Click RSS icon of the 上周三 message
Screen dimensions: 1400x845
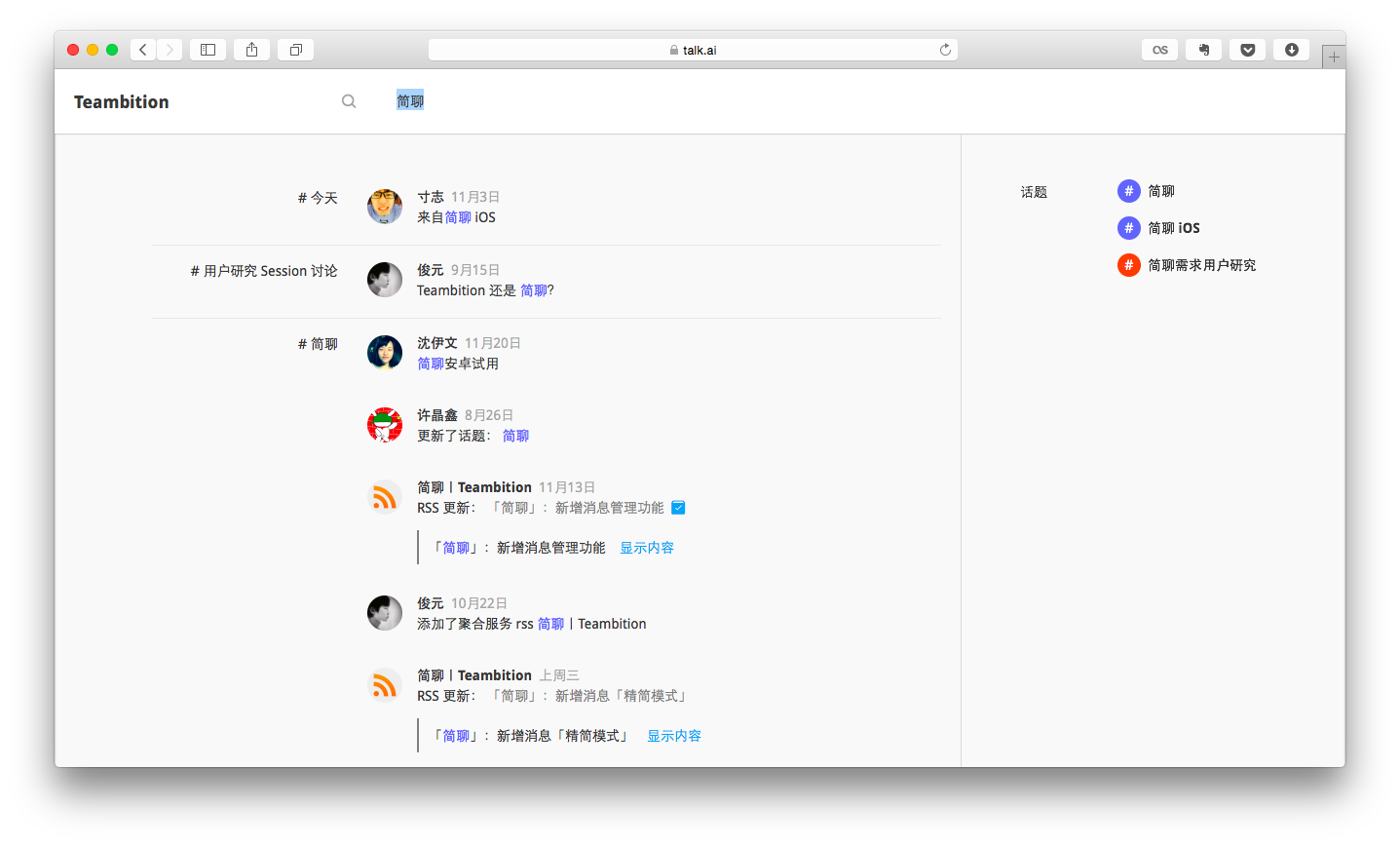click(x=385, y=685)
